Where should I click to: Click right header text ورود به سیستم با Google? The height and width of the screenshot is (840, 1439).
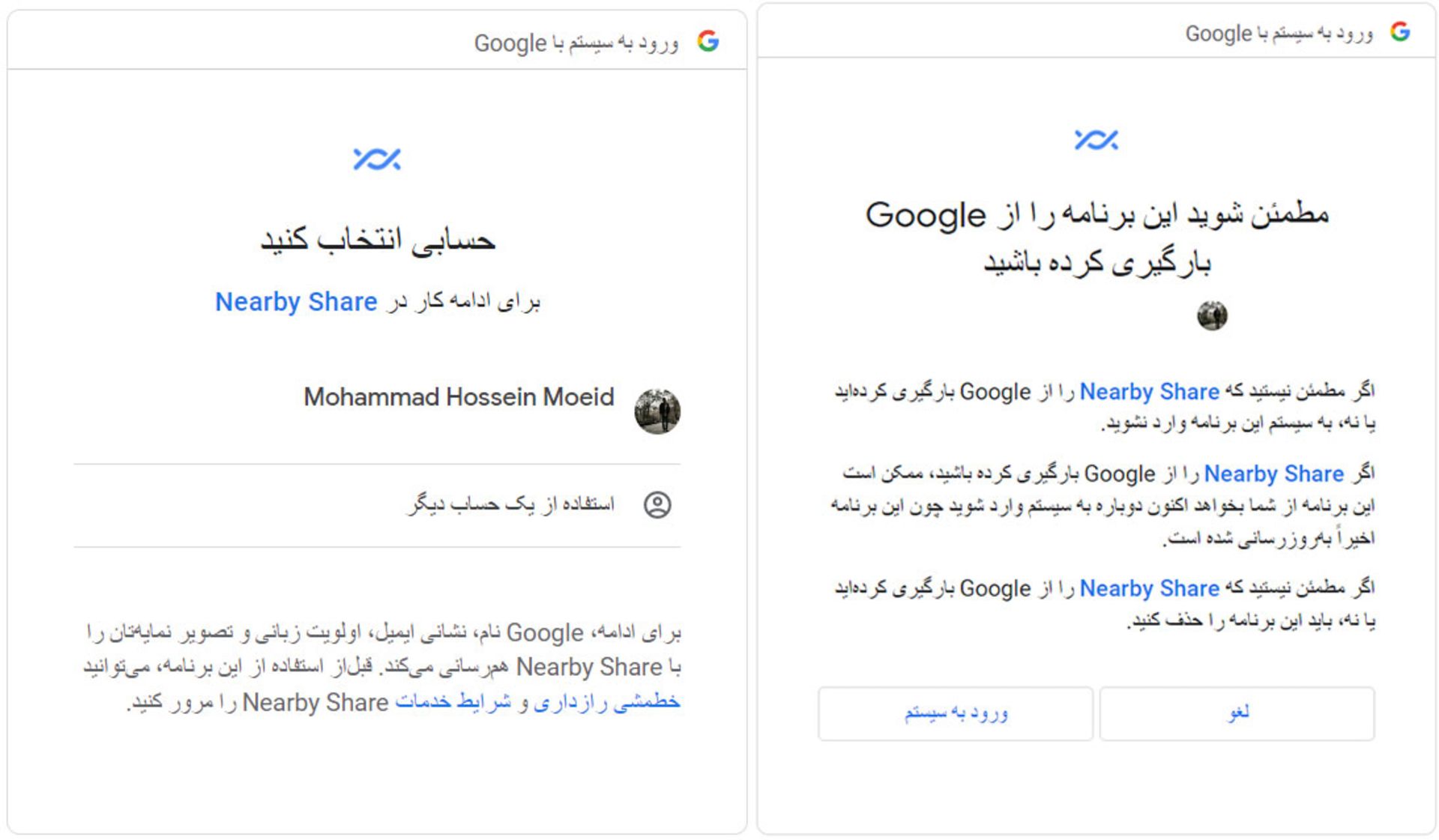[1279, 34]
